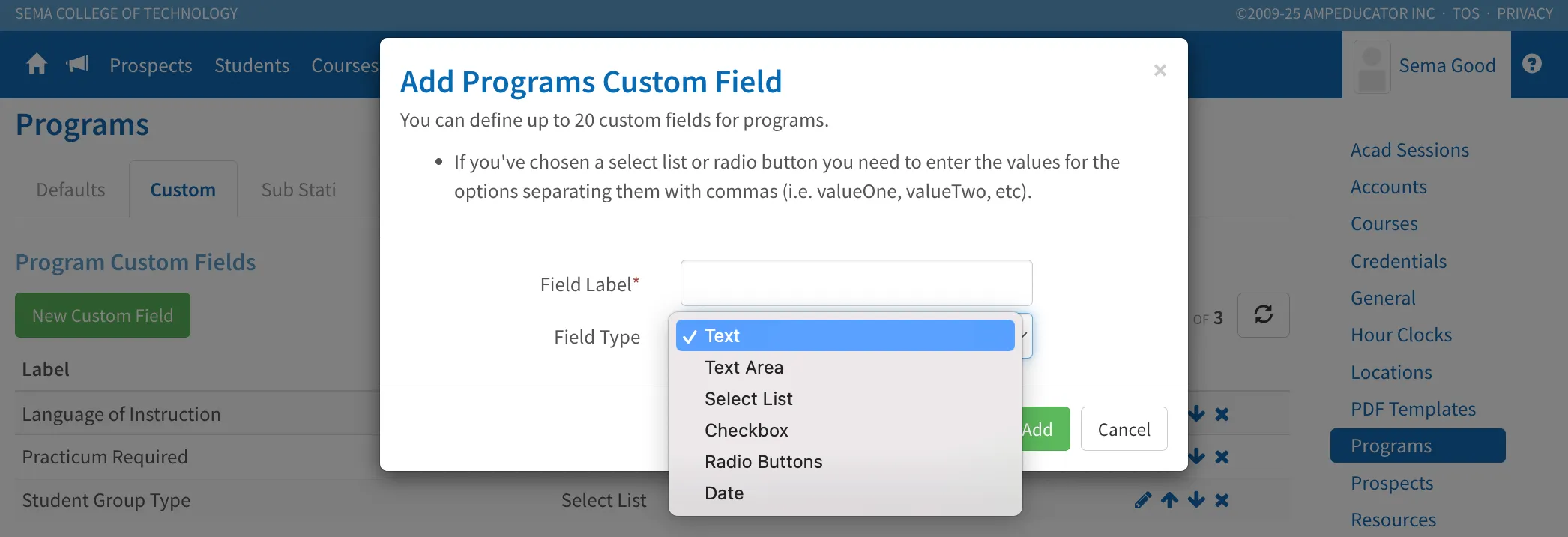Move Student Group Type up
1568x537 pixels.
coord(1170,500)
